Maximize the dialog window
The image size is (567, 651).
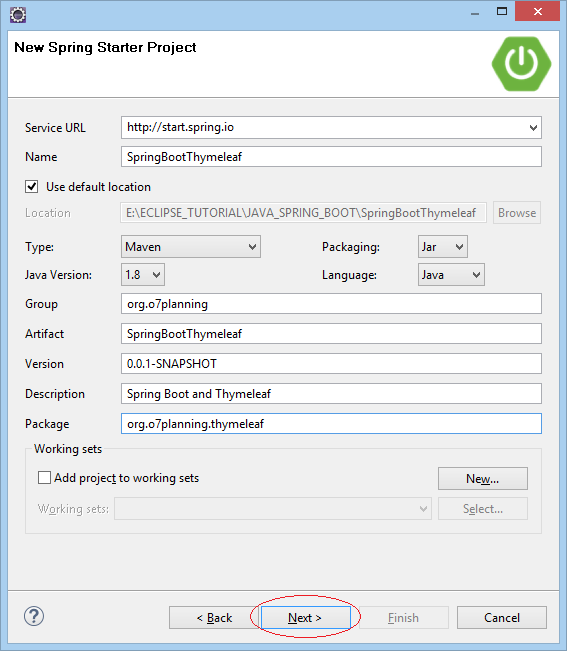(502, 11)
